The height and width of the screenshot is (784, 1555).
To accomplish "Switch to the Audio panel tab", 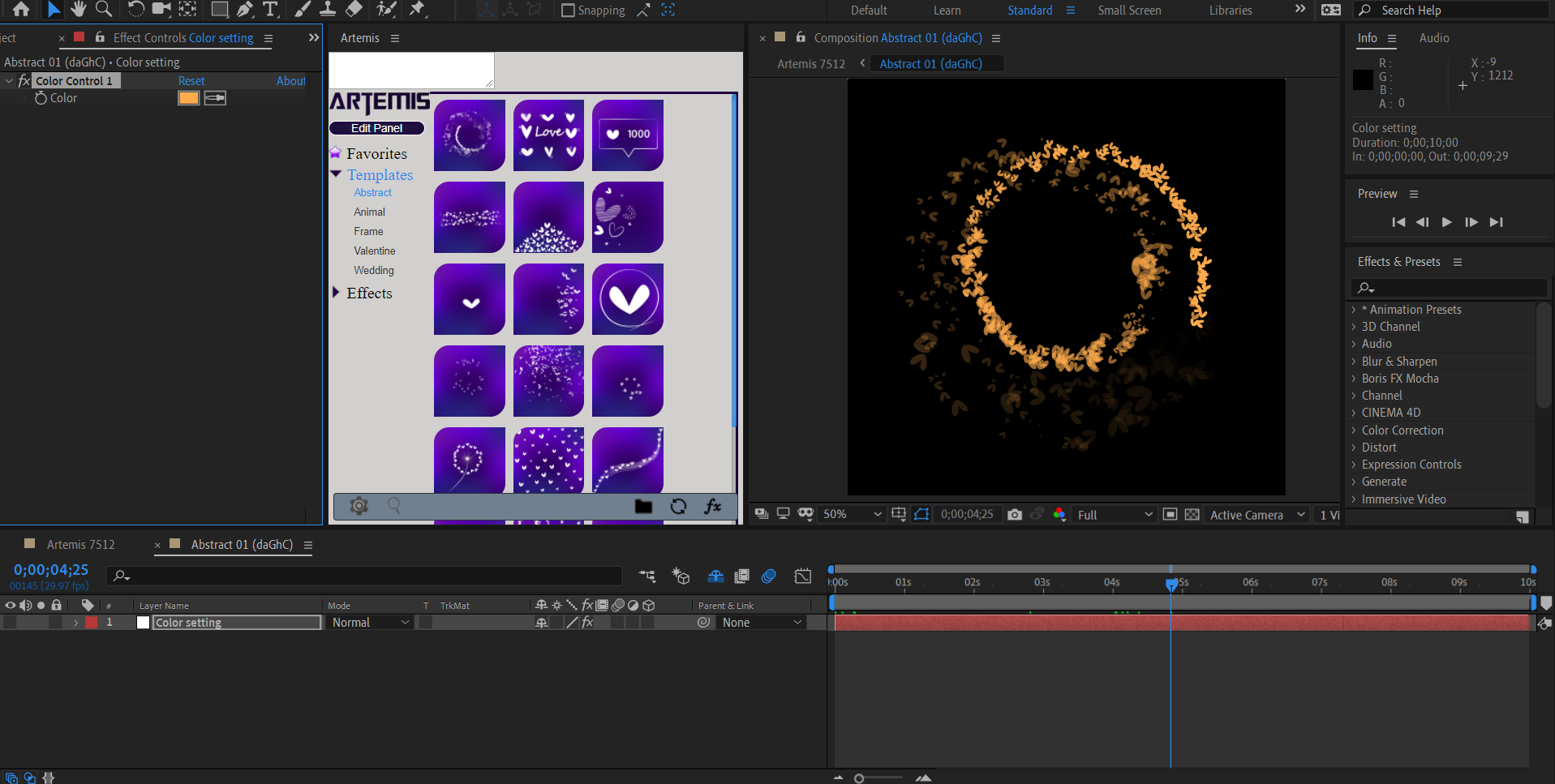I will coord(1433,38).
